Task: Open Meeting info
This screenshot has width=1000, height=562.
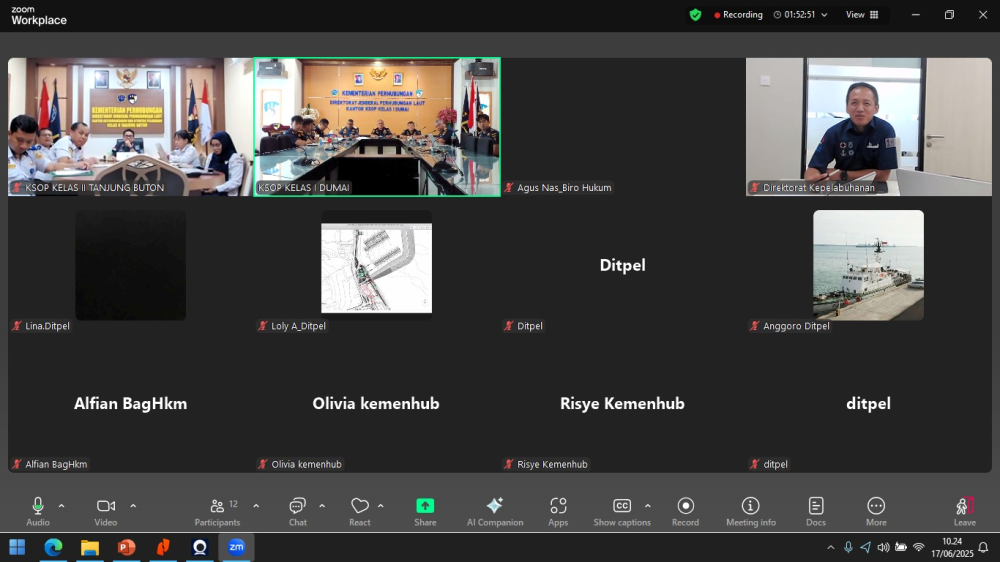Action: point(751,512)
